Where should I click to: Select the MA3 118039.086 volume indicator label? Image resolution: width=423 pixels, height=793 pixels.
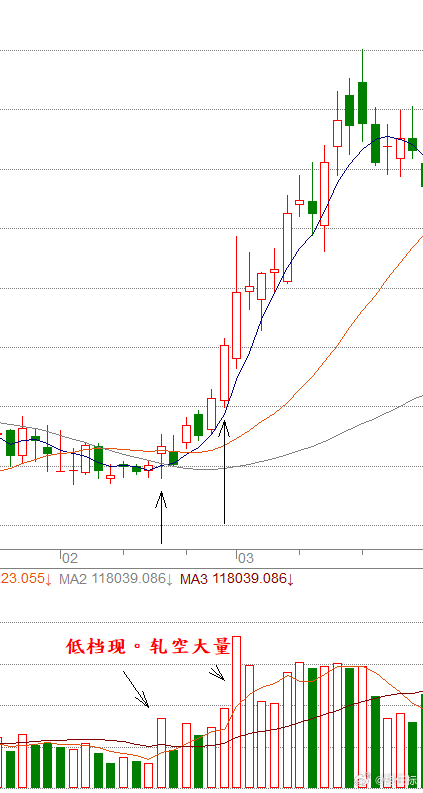tap(237, 579)
